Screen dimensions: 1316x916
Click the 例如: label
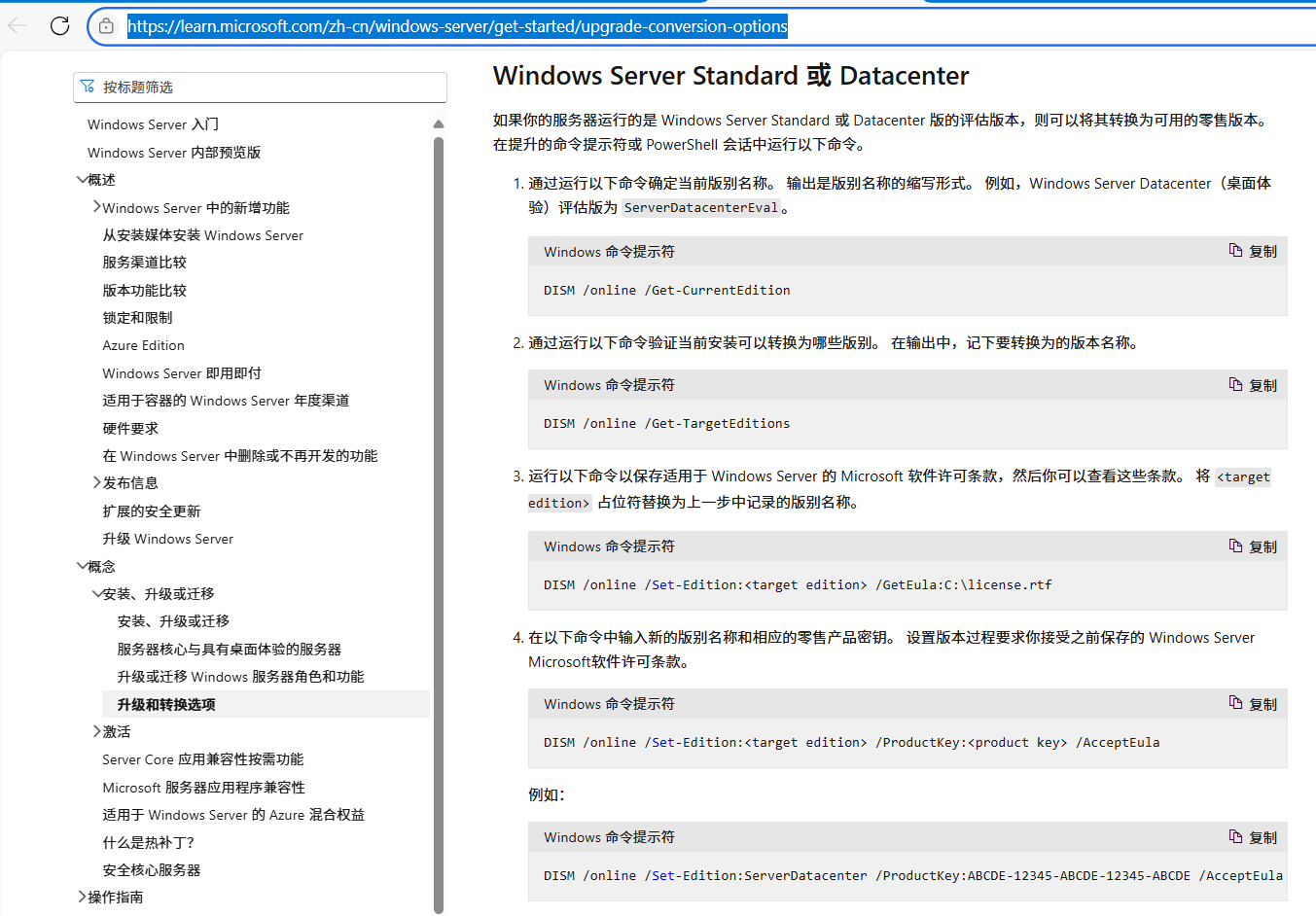coord(546,794)
